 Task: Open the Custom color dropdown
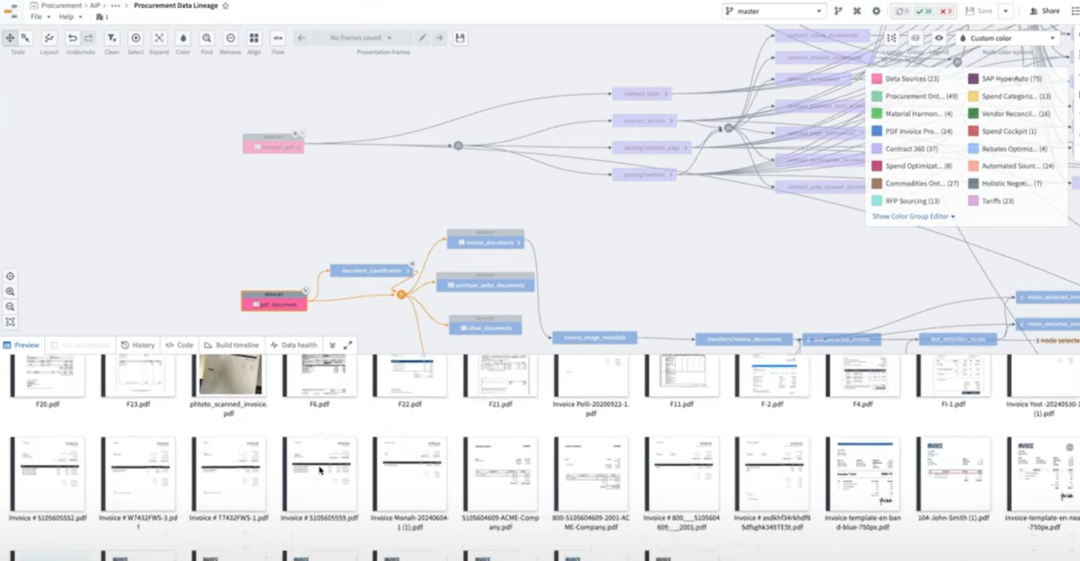[x=1006, y=38]
